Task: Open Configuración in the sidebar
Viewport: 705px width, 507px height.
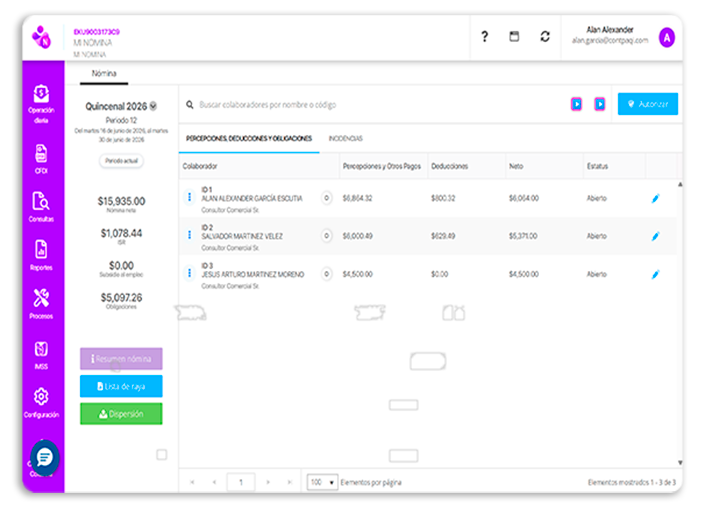Action: 41,402
